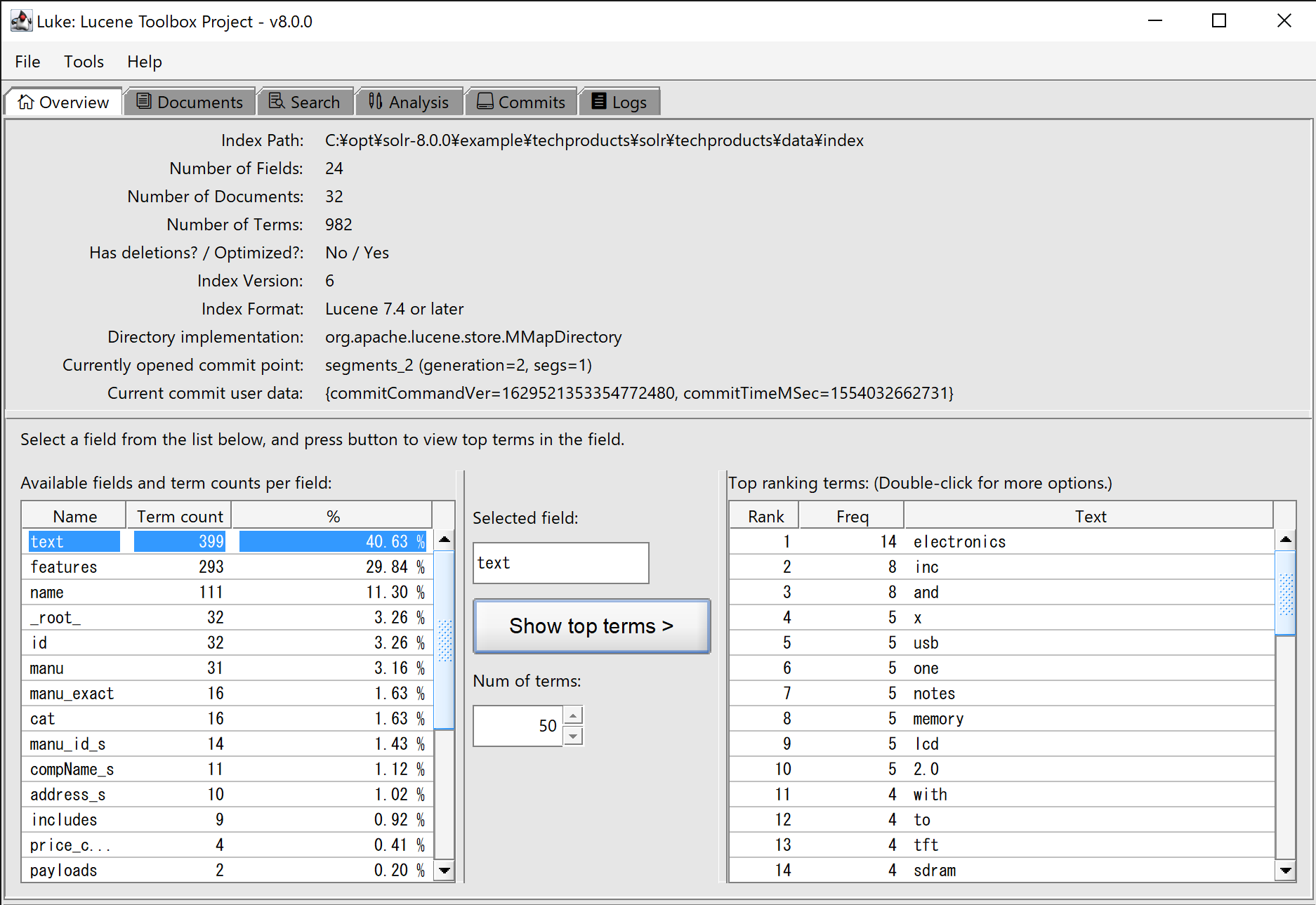
Task: Select the Overview tab
Action: 64,102
